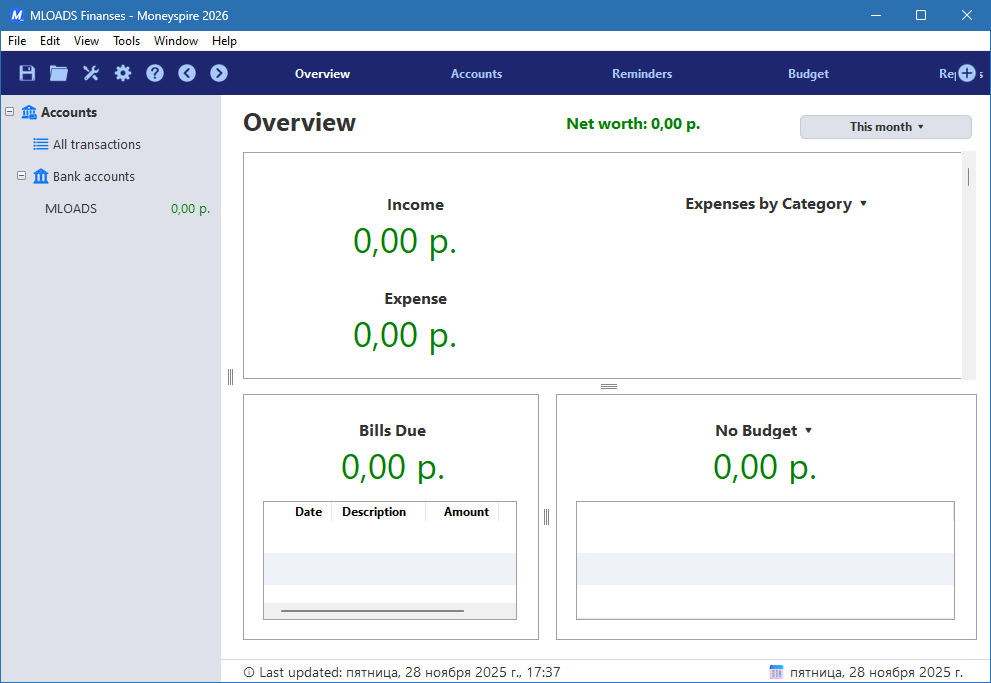Navigate forward with the right arrow icon
Screen dimensions: 991x683
click(218, 73)
